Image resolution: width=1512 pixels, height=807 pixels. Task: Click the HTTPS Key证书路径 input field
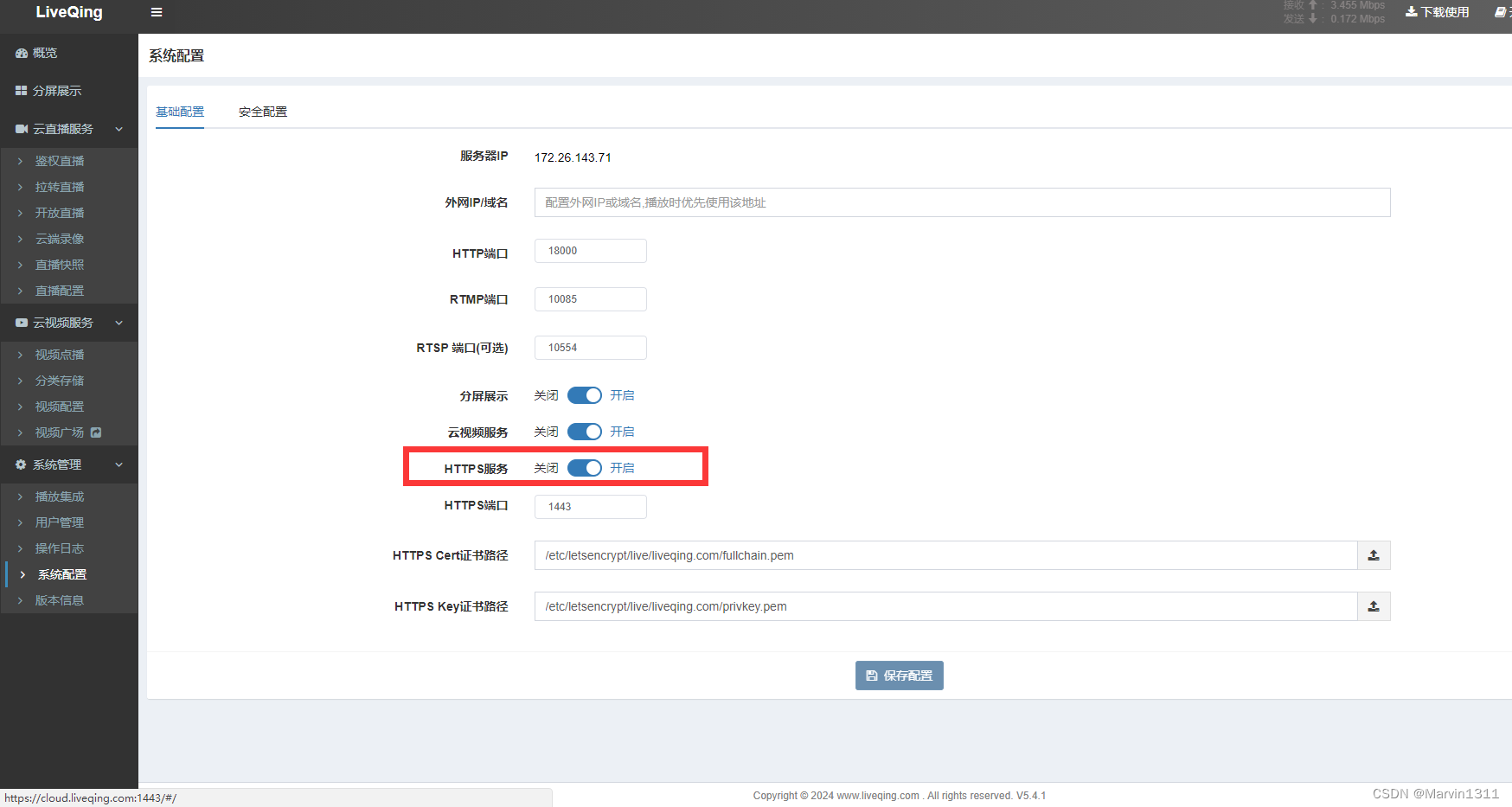pos(945,606)
